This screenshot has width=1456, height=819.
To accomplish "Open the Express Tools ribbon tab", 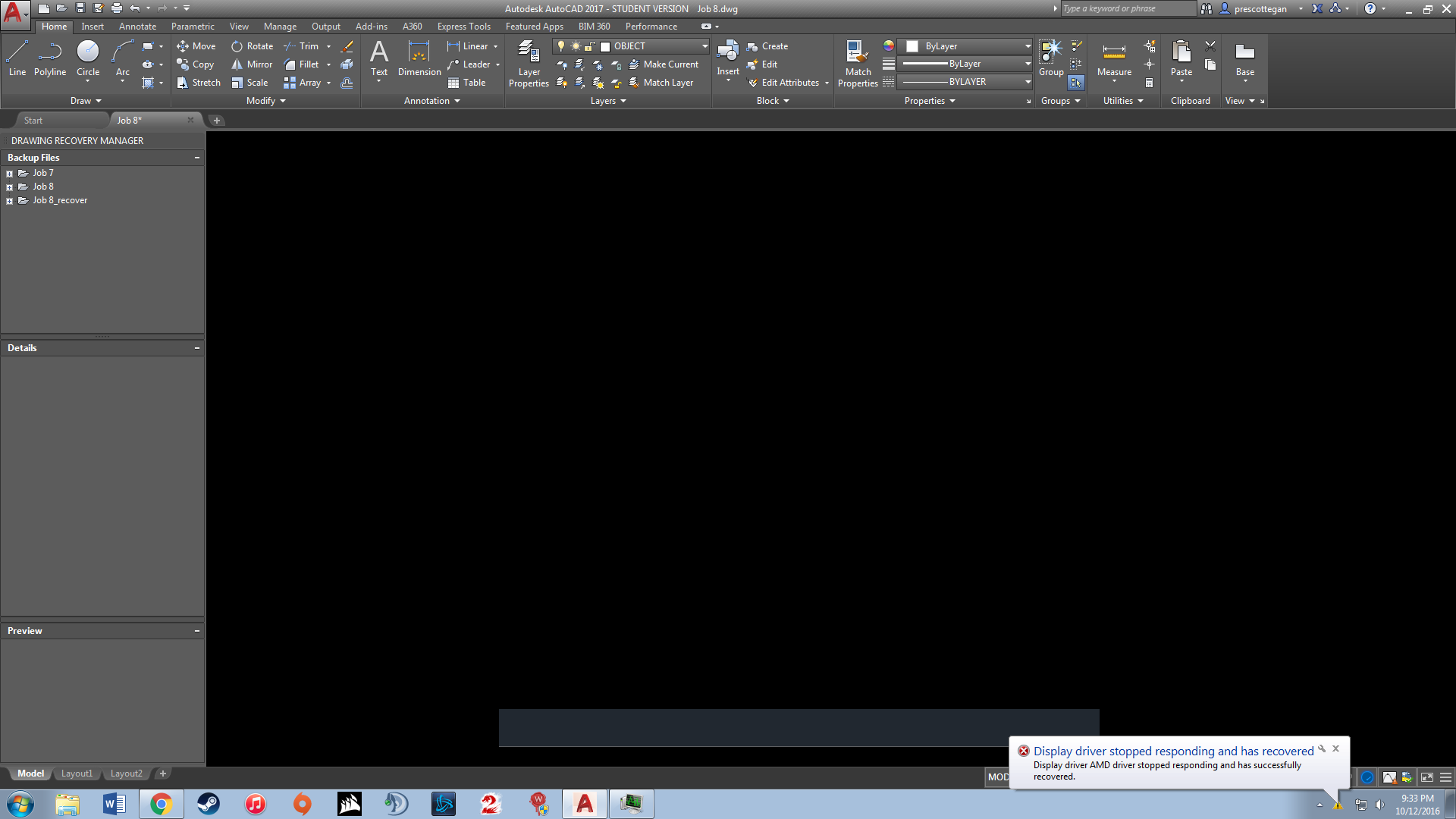I will 464,27.
